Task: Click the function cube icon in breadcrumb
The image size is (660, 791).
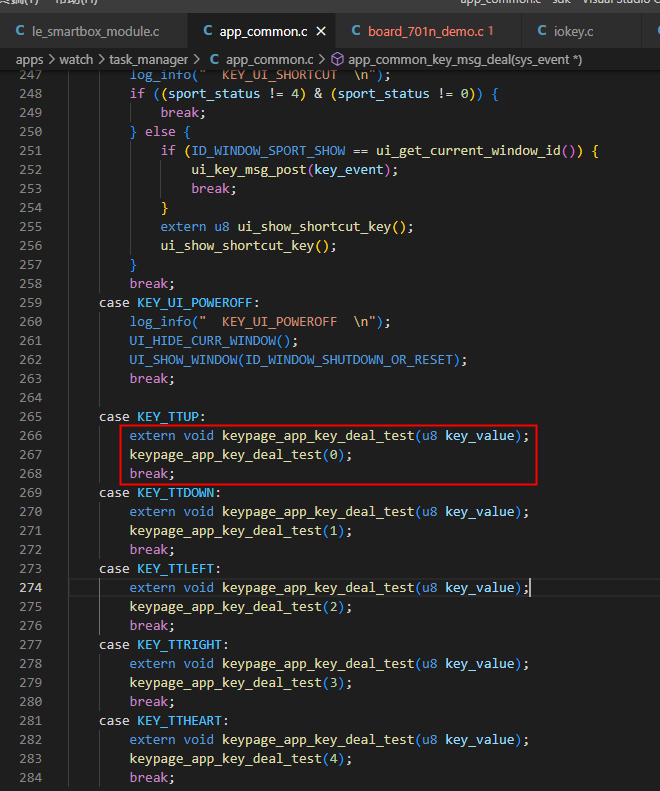Action: tap(337, 60)
